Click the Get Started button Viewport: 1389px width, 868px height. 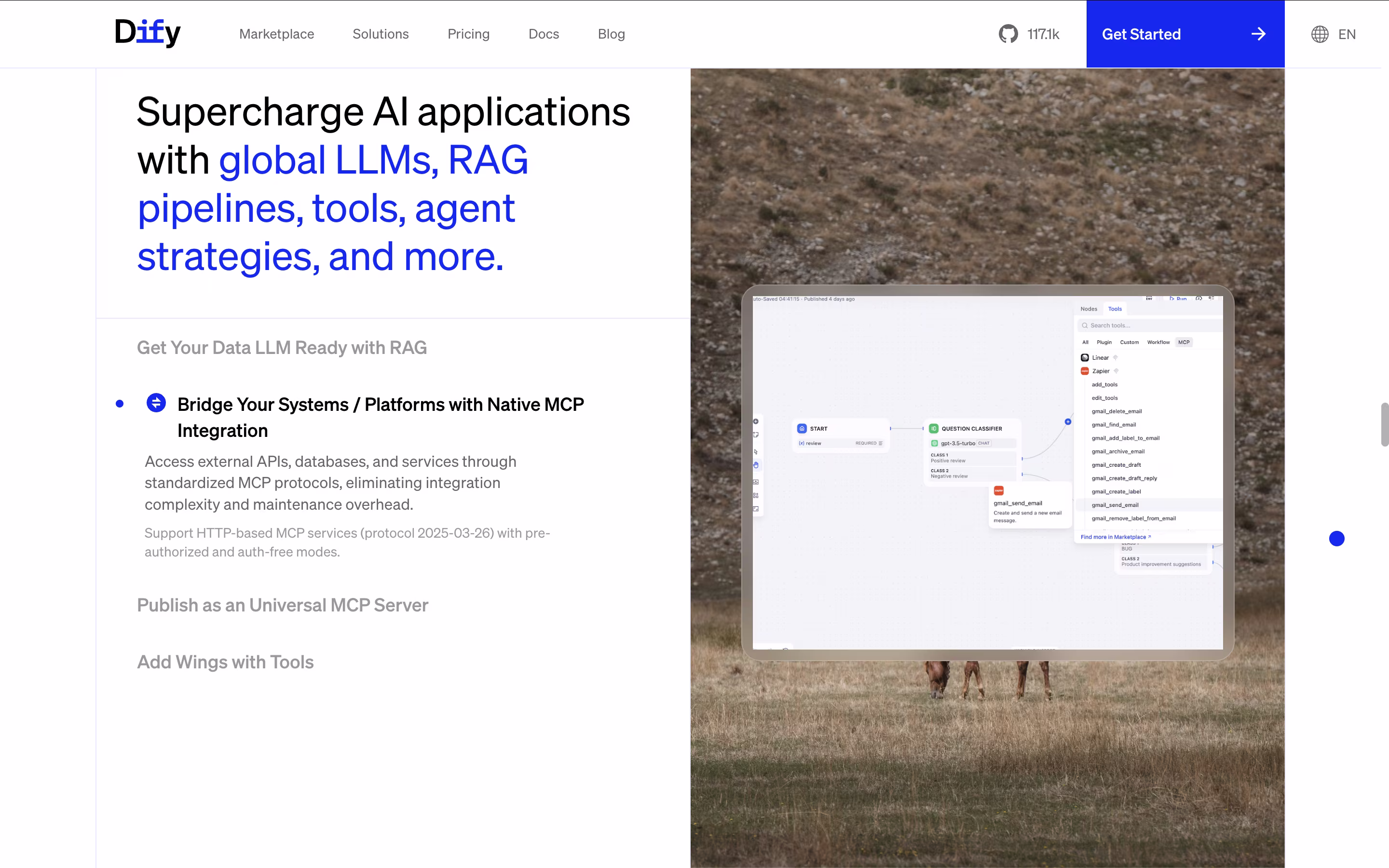[1185, 34]
